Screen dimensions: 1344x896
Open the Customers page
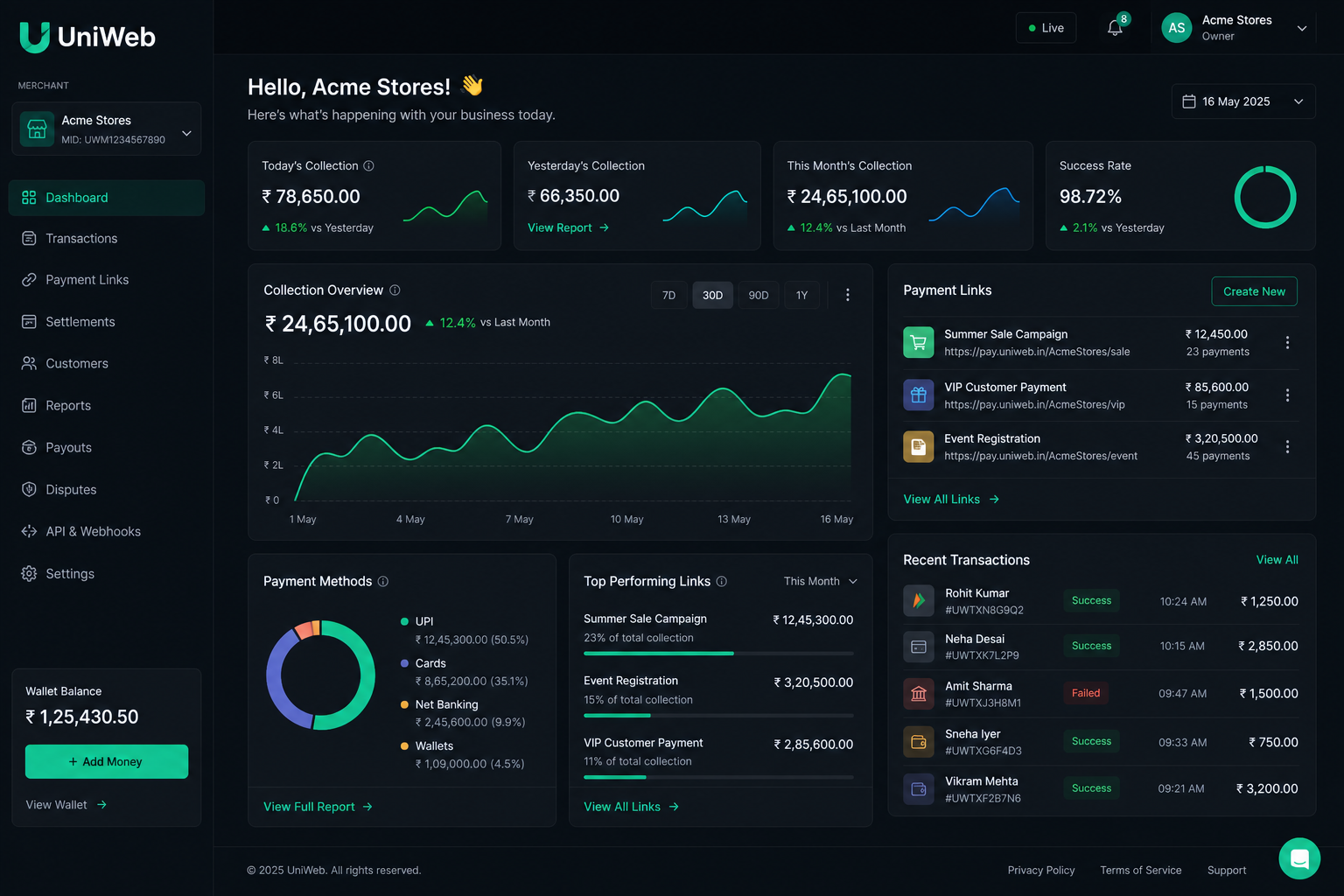107,363
